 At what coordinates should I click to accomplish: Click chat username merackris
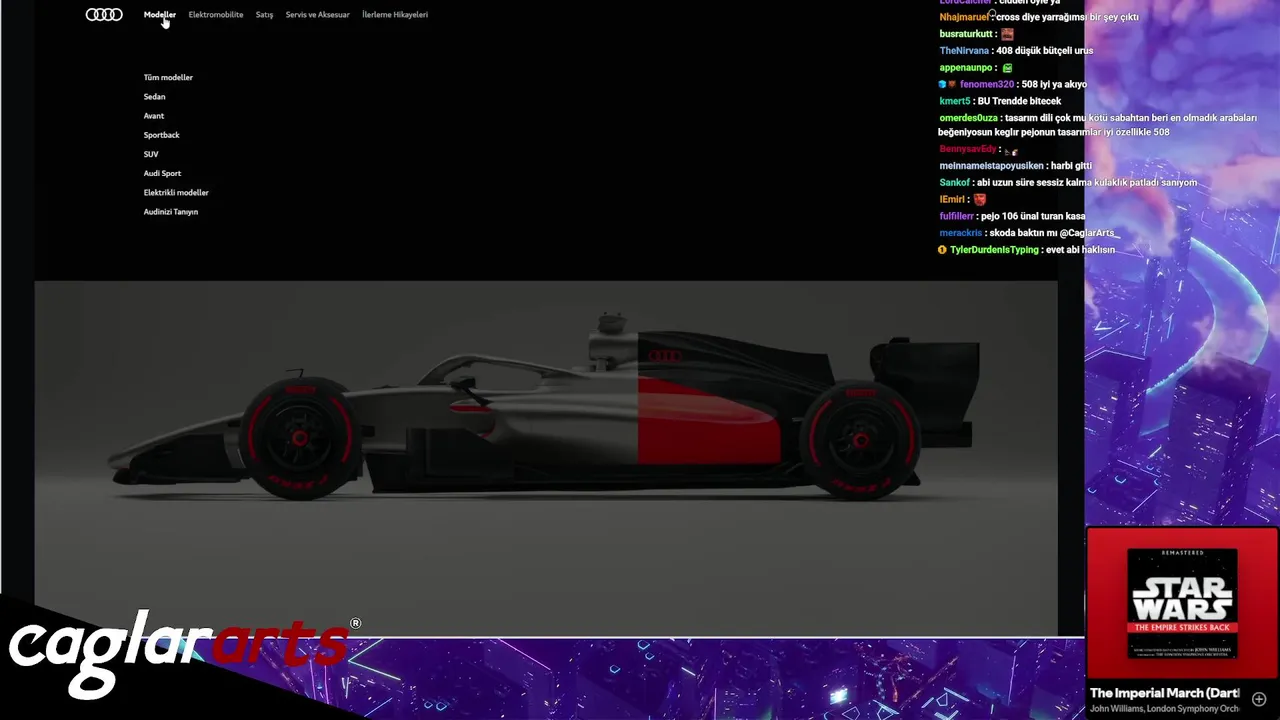(961, 233)
